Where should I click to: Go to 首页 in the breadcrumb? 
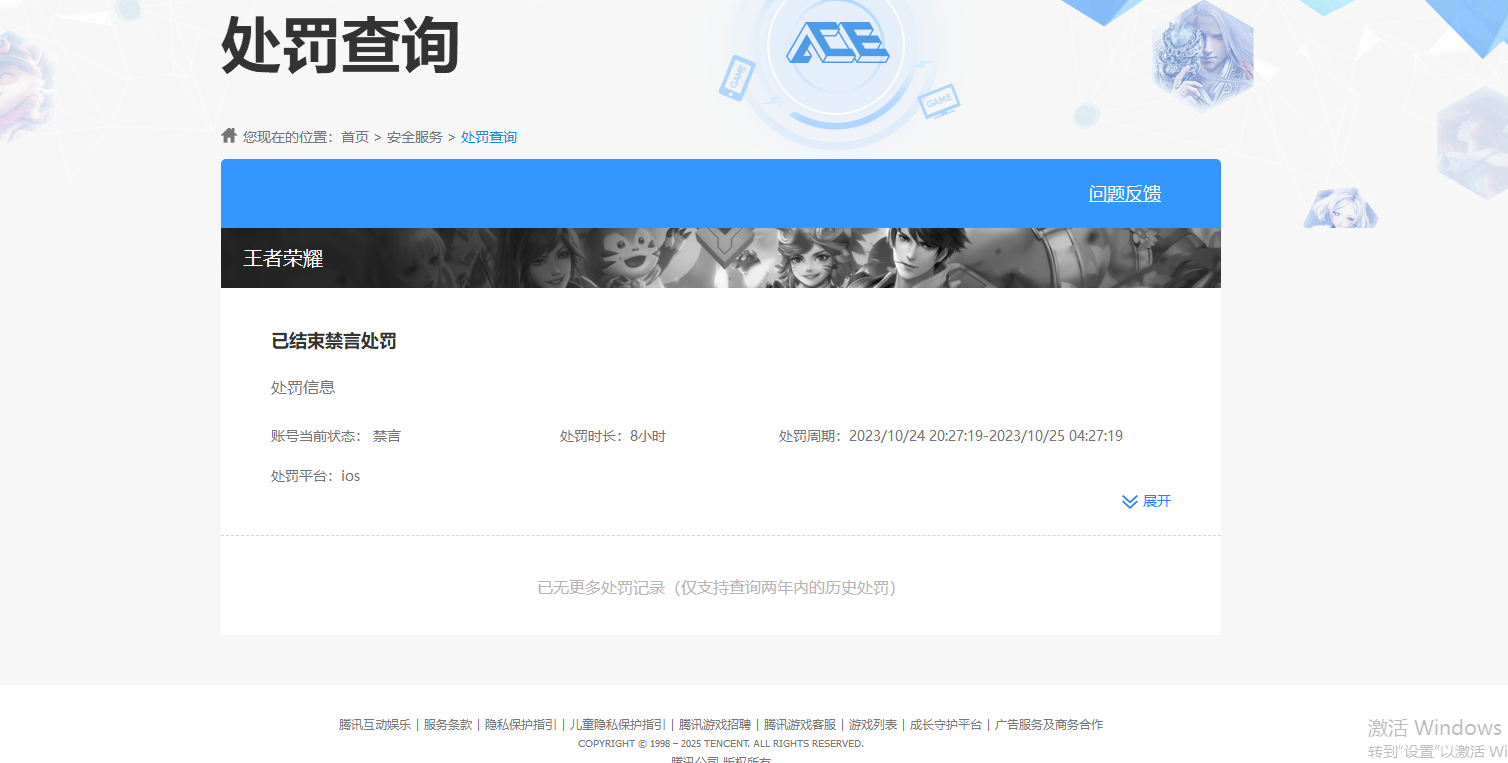point(355,137)
